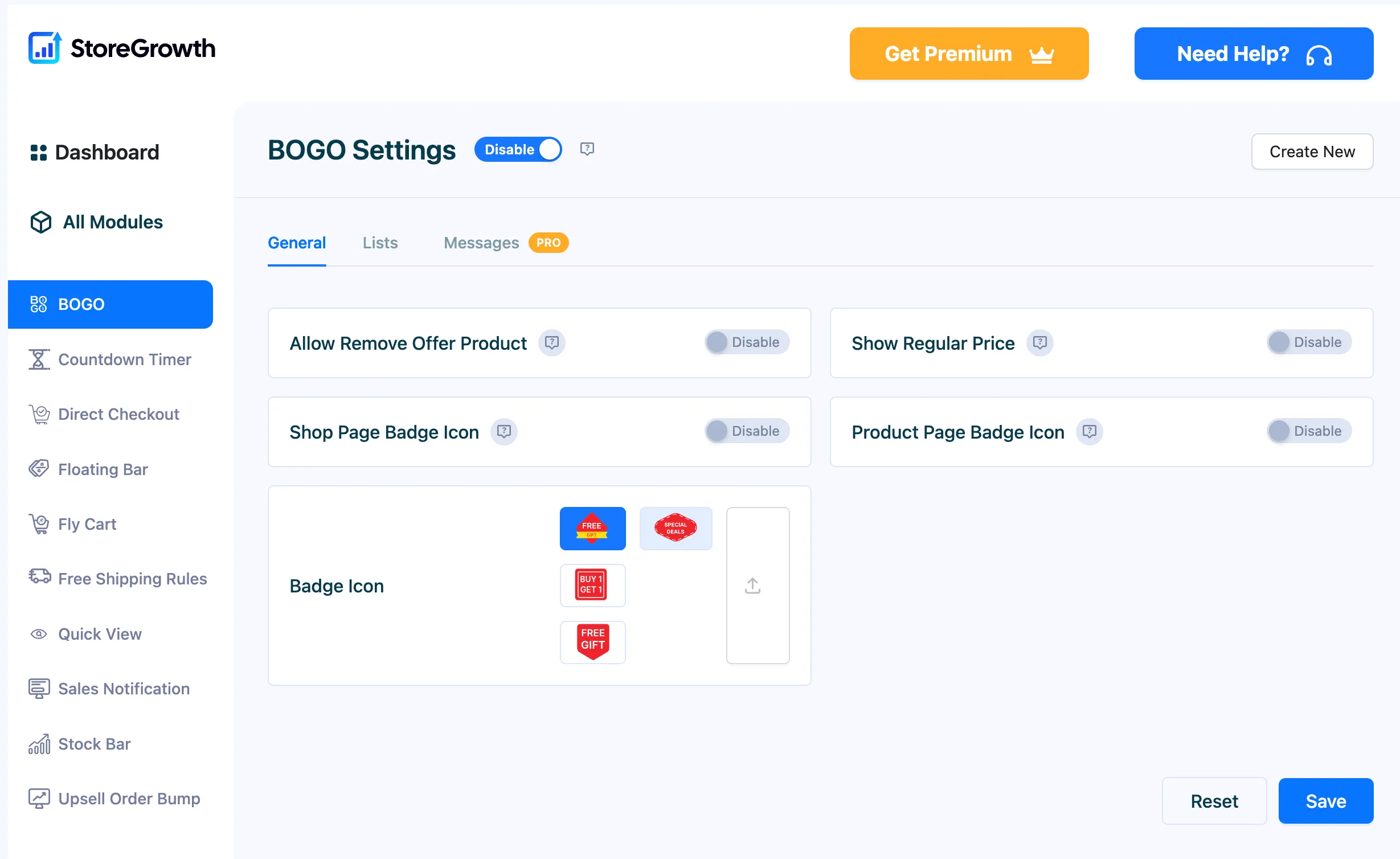Image resolution: width=1400 pixels, height=859 pixels.
Task: Enable Product Page Badge Icon toggle
Action: click(x=1309, y=431)
